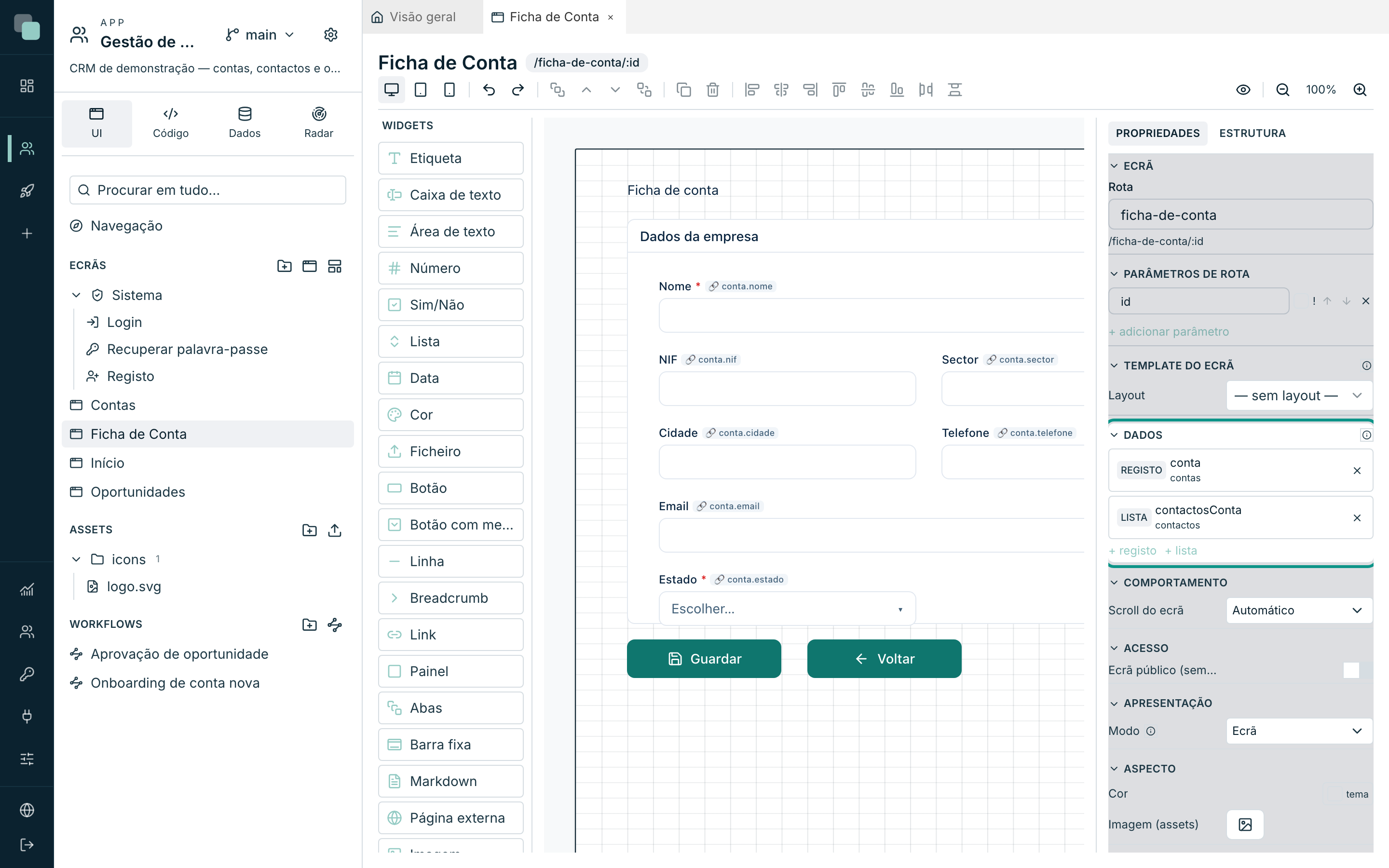Viewport: 1389px width, 868px height.
Task: Zoom in the canvas
Action: 1360,90
